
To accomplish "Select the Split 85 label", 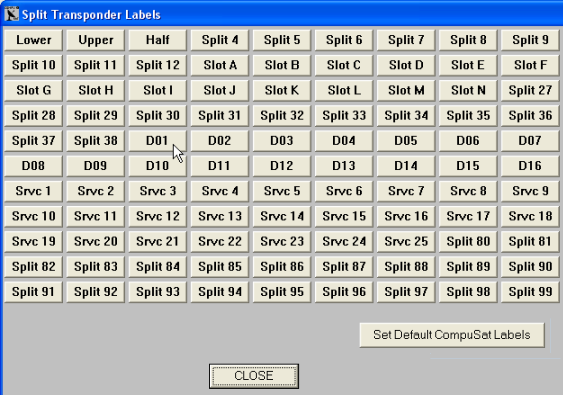I will (220, 266).
